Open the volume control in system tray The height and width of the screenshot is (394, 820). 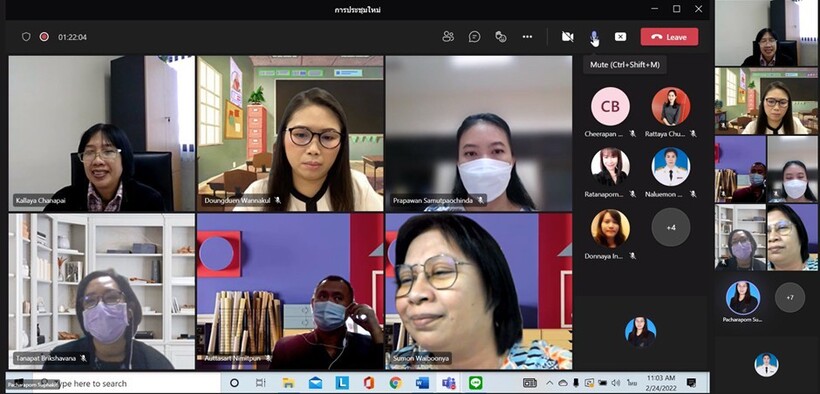[616, 383]
